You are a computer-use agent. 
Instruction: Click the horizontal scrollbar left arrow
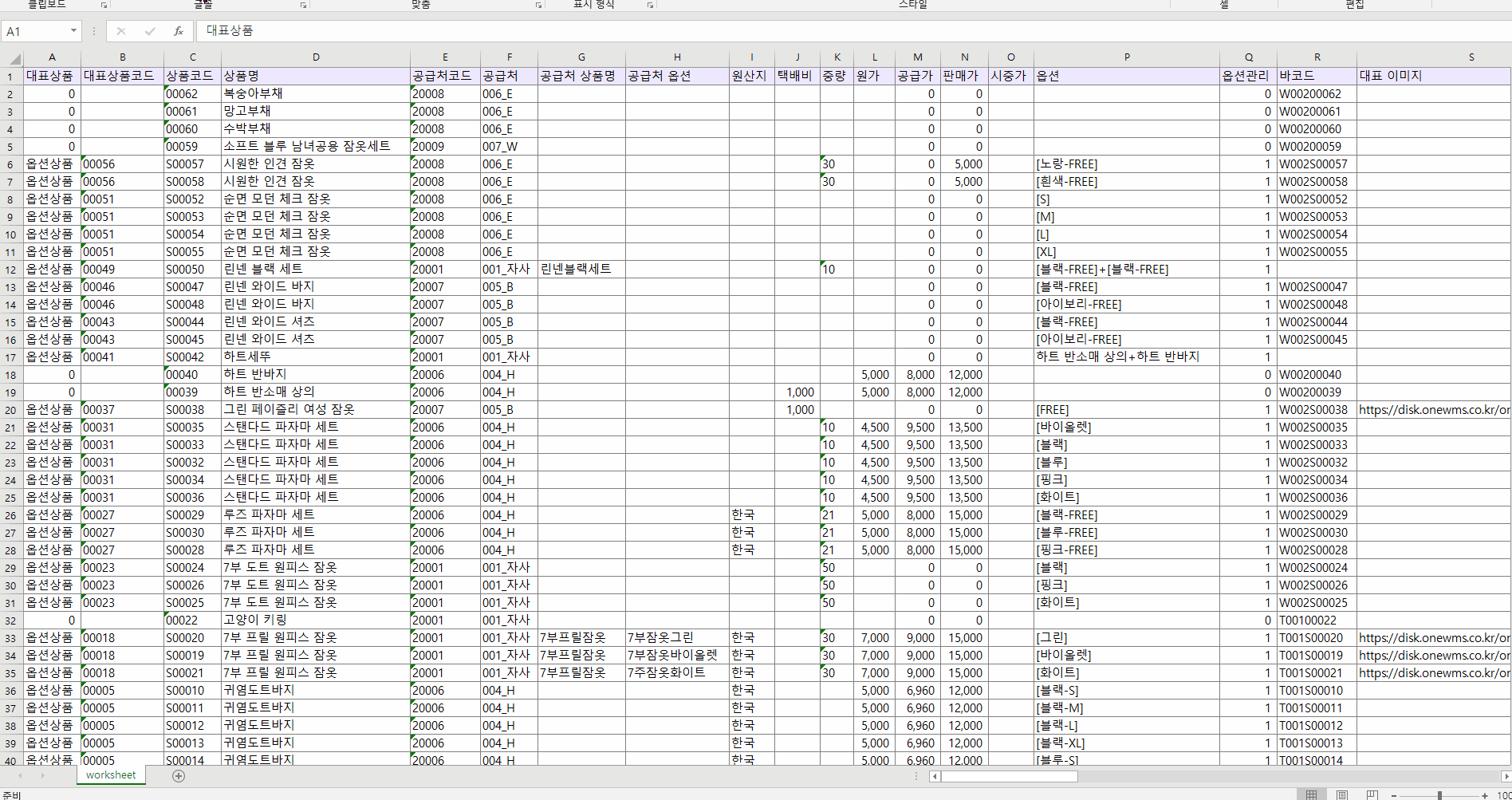[935, 776]
